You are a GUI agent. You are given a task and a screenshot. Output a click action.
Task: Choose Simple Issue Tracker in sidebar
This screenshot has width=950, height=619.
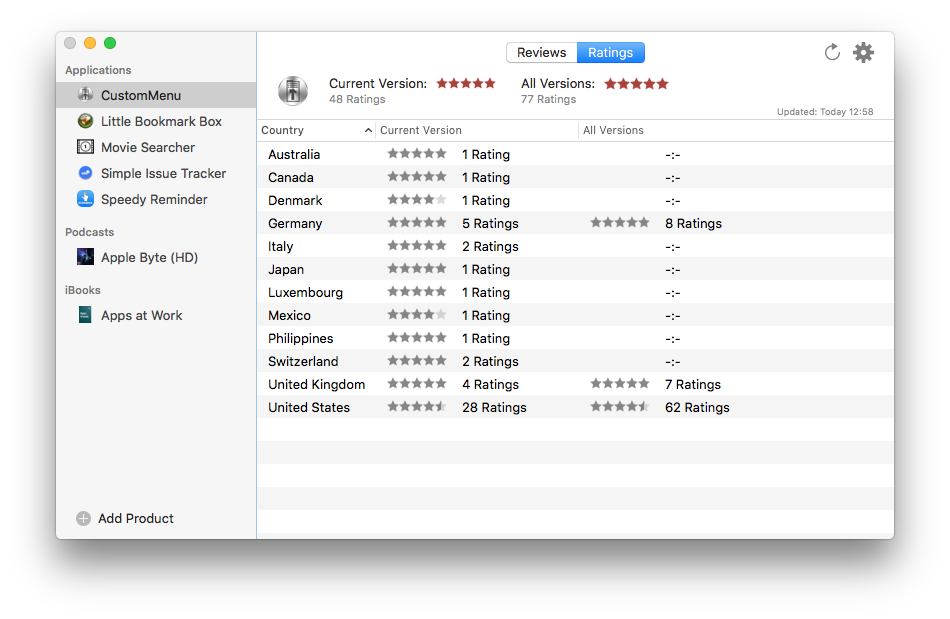tap(156, 173)
